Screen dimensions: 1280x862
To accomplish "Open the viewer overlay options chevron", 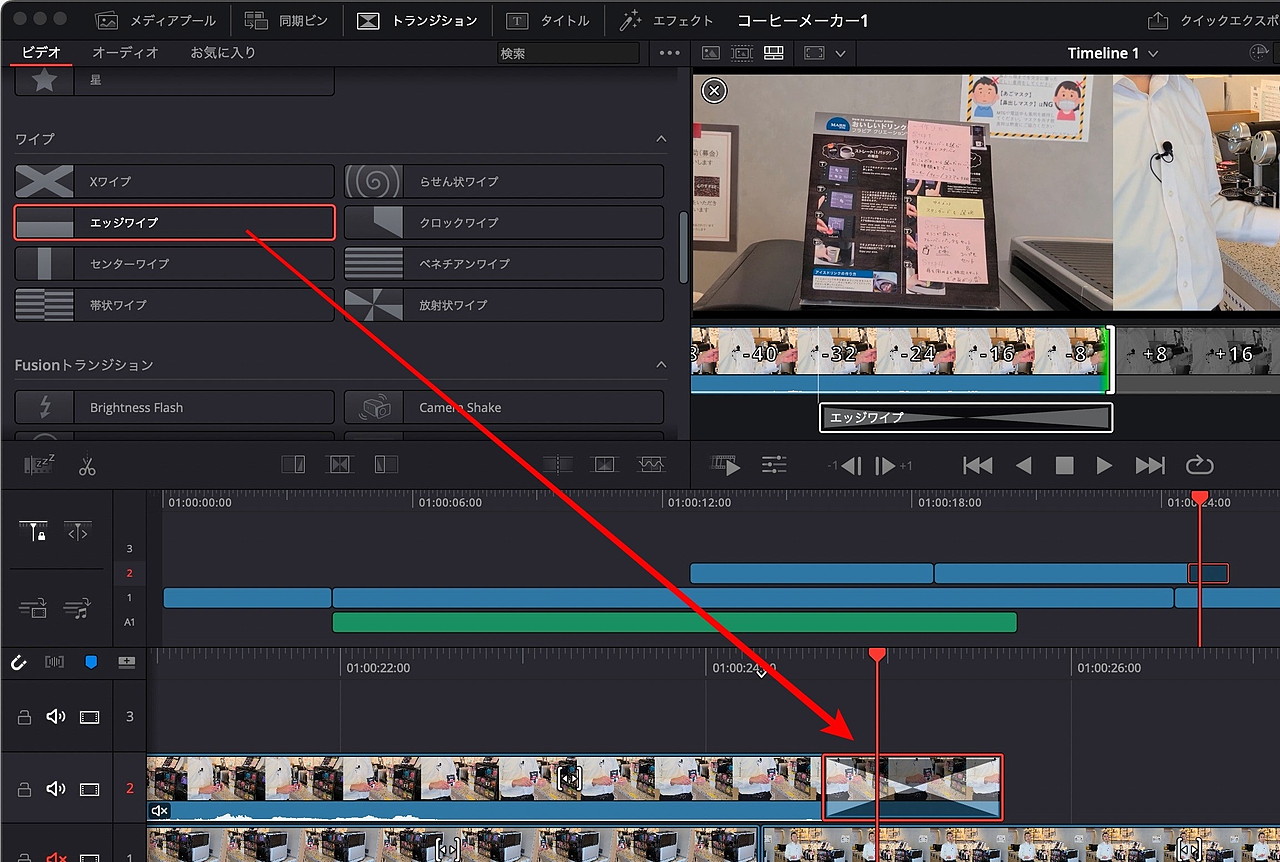I will pos(840,54).
